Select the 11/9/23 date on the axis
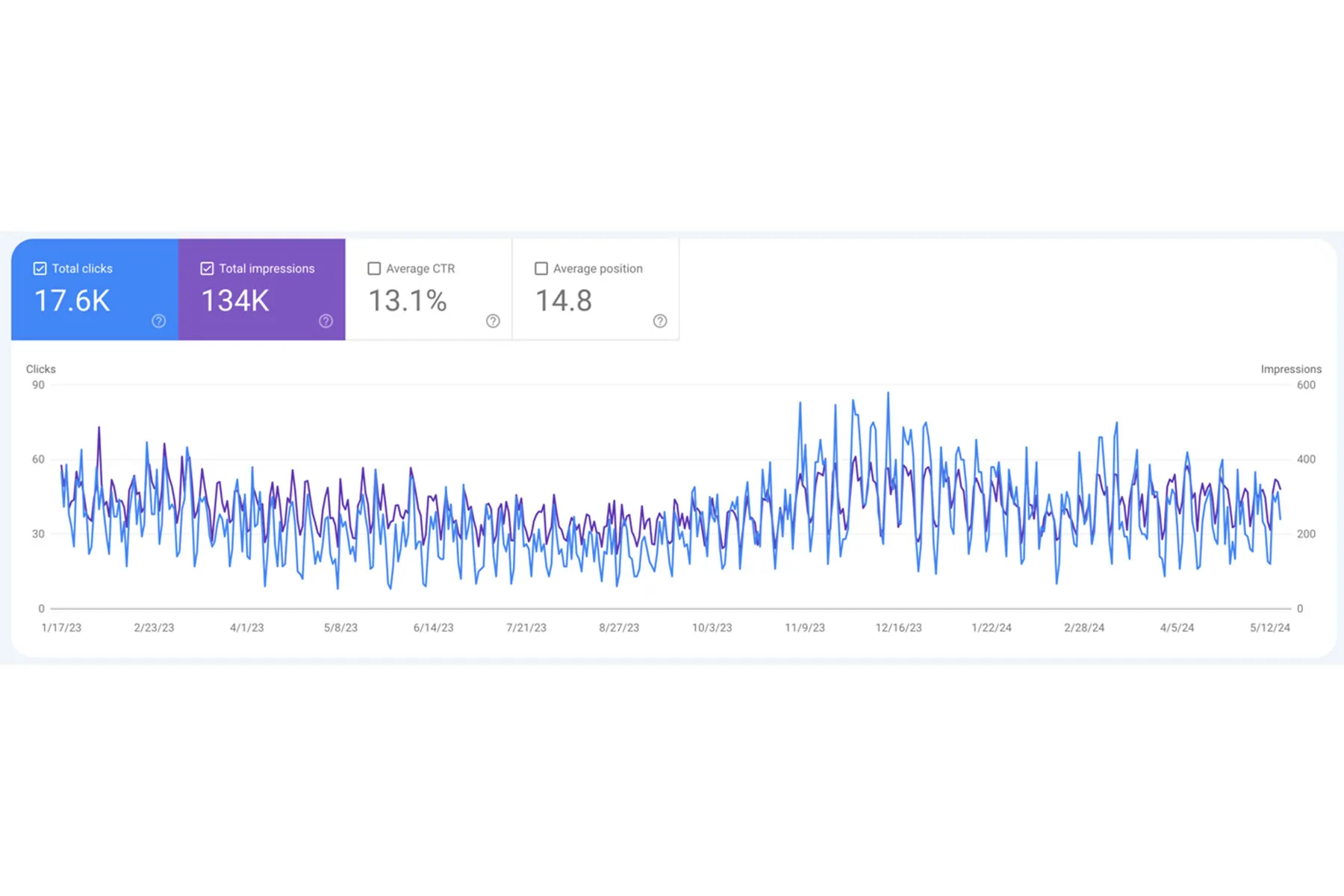This screenshot has width=1344, height=896. pyautogui.click(x=805, y=628)
